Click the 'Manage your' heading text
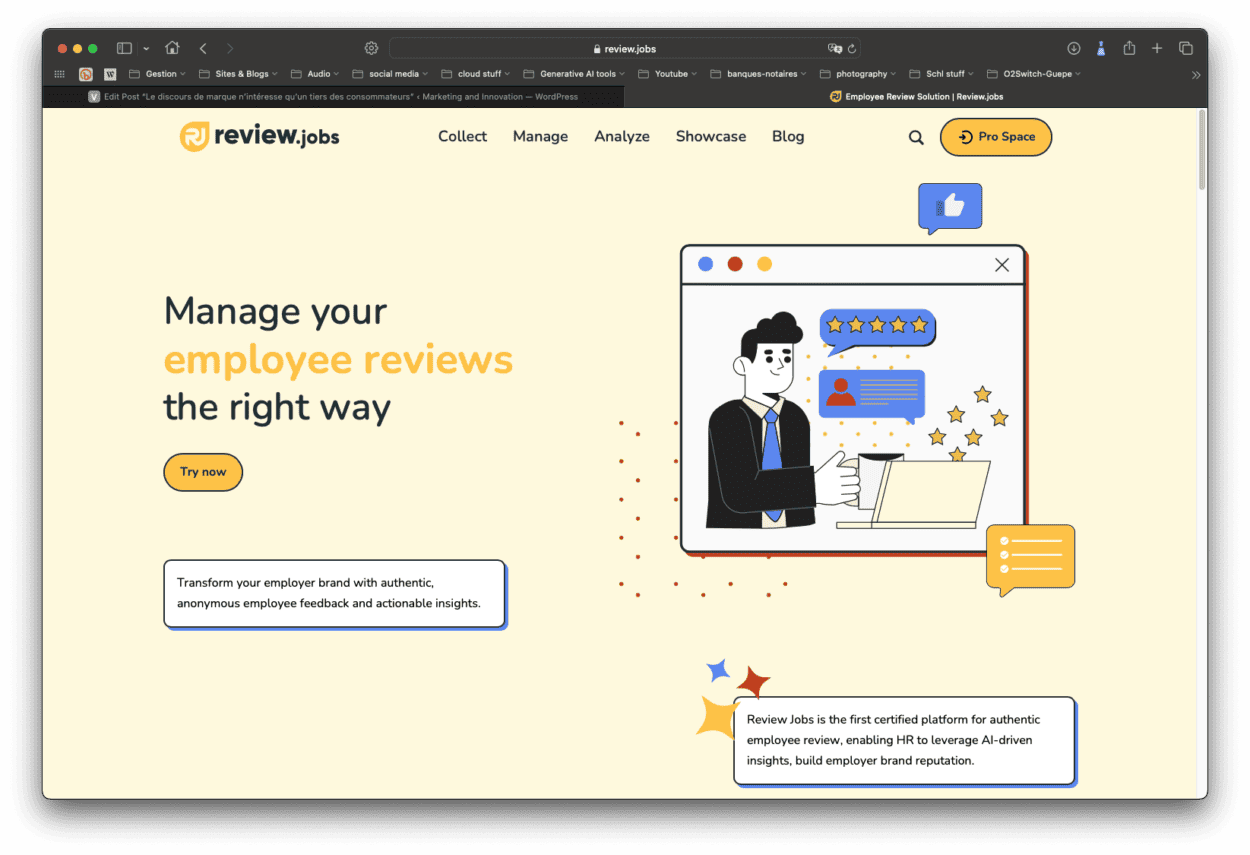The width and height of the screenshot is (1250, 855). [275, 311]
